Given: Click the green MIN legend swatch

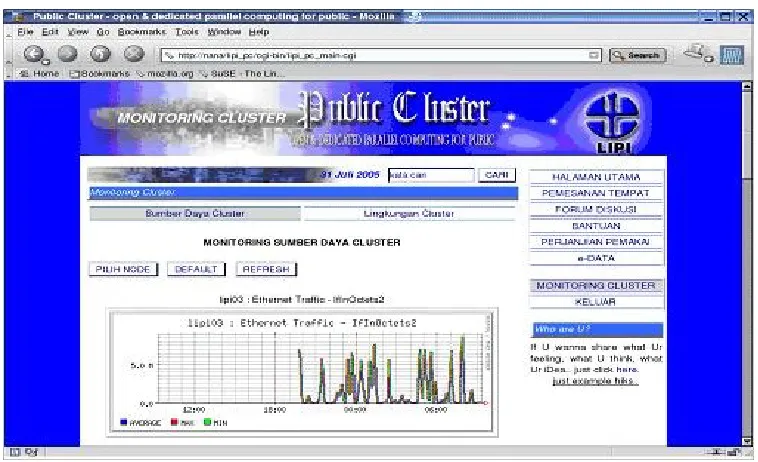Looking at the screenshot, I should [x=207, y=422].
